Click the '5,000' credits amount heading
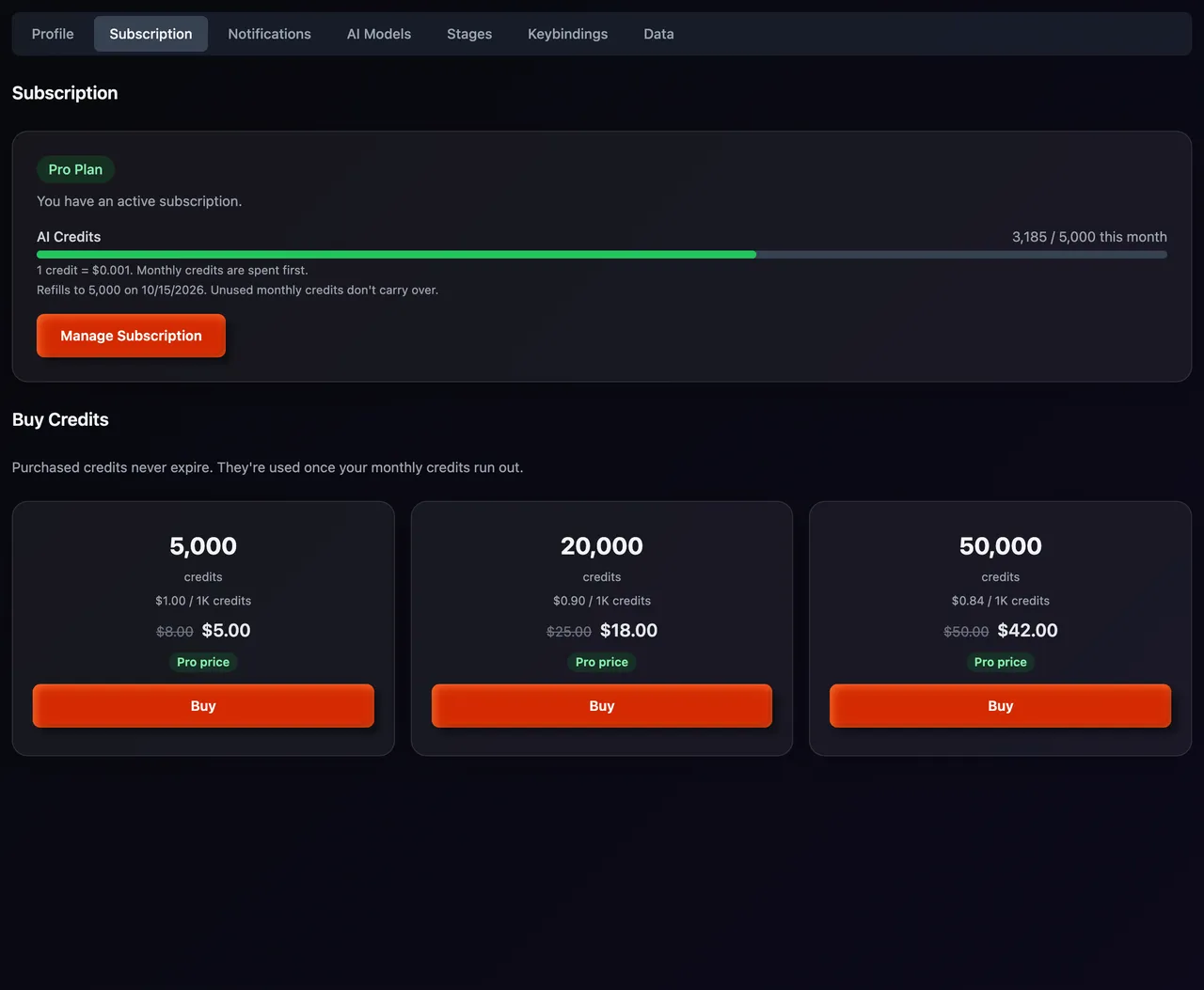 [203, 546]
